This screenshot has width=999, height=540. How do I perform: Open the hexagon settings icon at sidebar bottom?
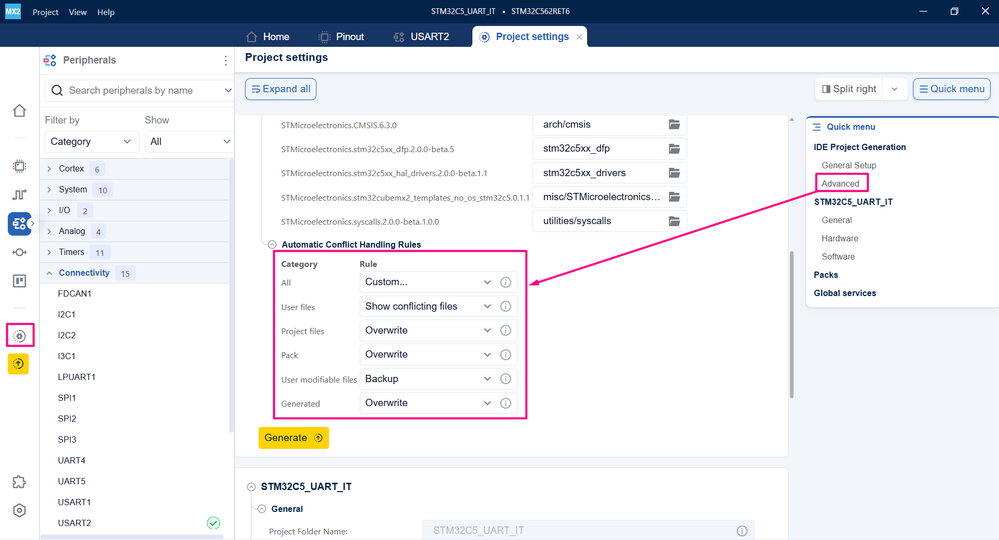19,511
